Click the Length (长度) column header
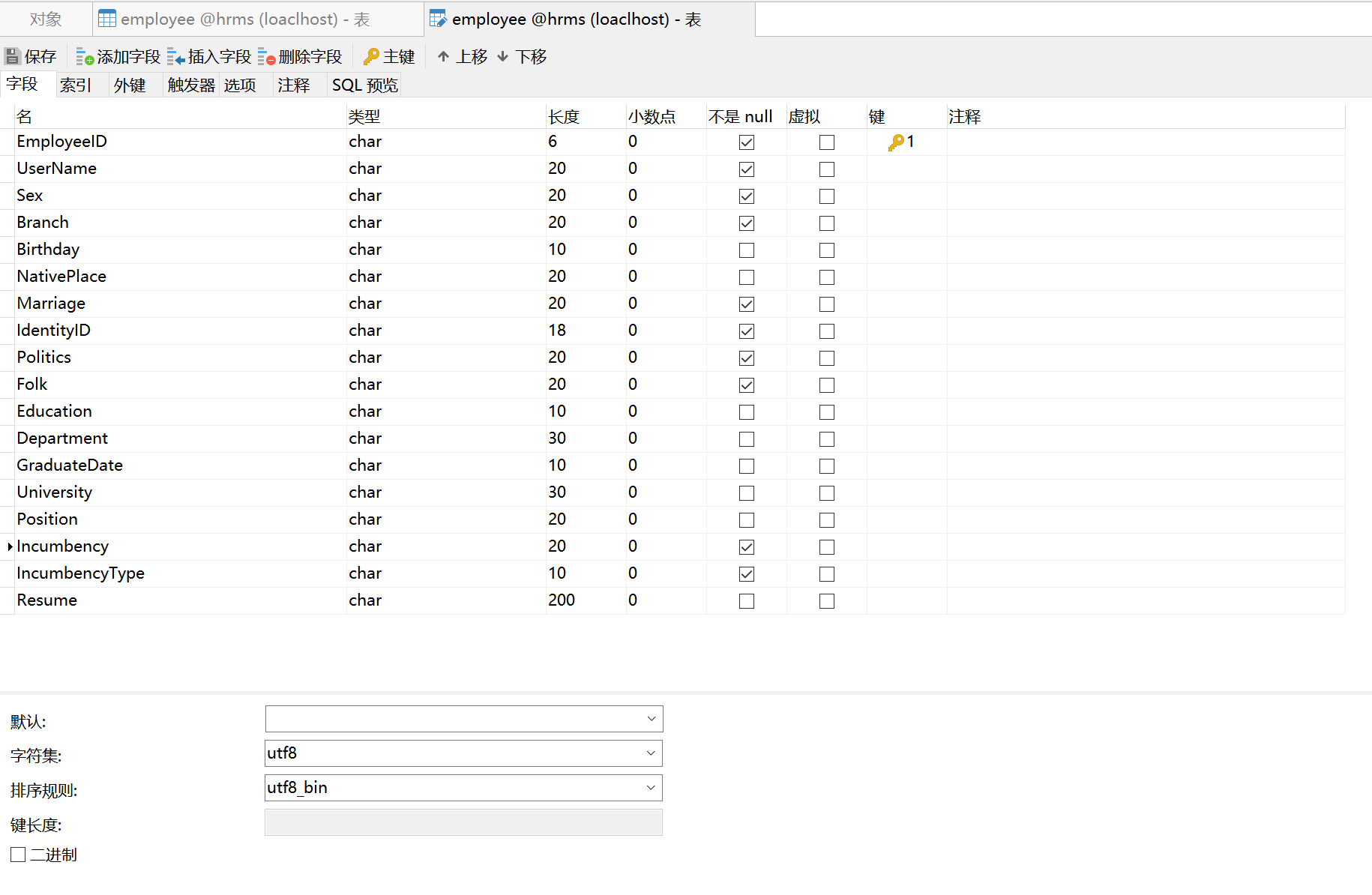This screenshot has height=895, width=1372. coord(586,117)
